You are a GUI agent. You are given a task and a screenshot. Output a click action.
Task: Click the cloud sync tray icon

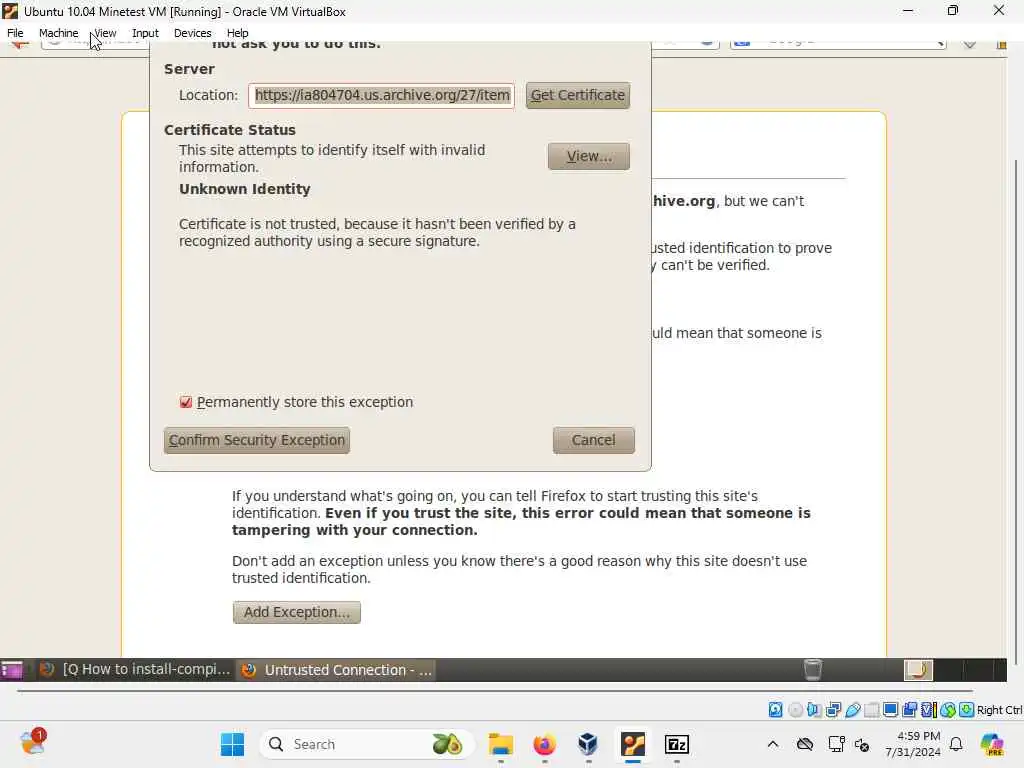pos(805,744)
